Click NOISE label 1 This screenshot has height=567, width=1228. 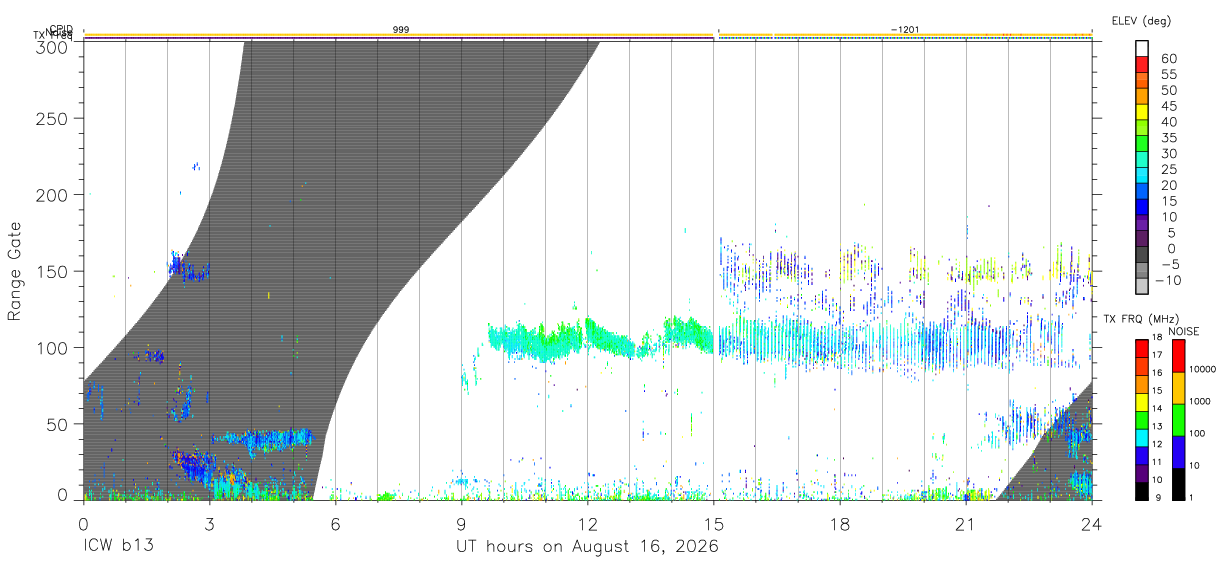[1191, 497]
